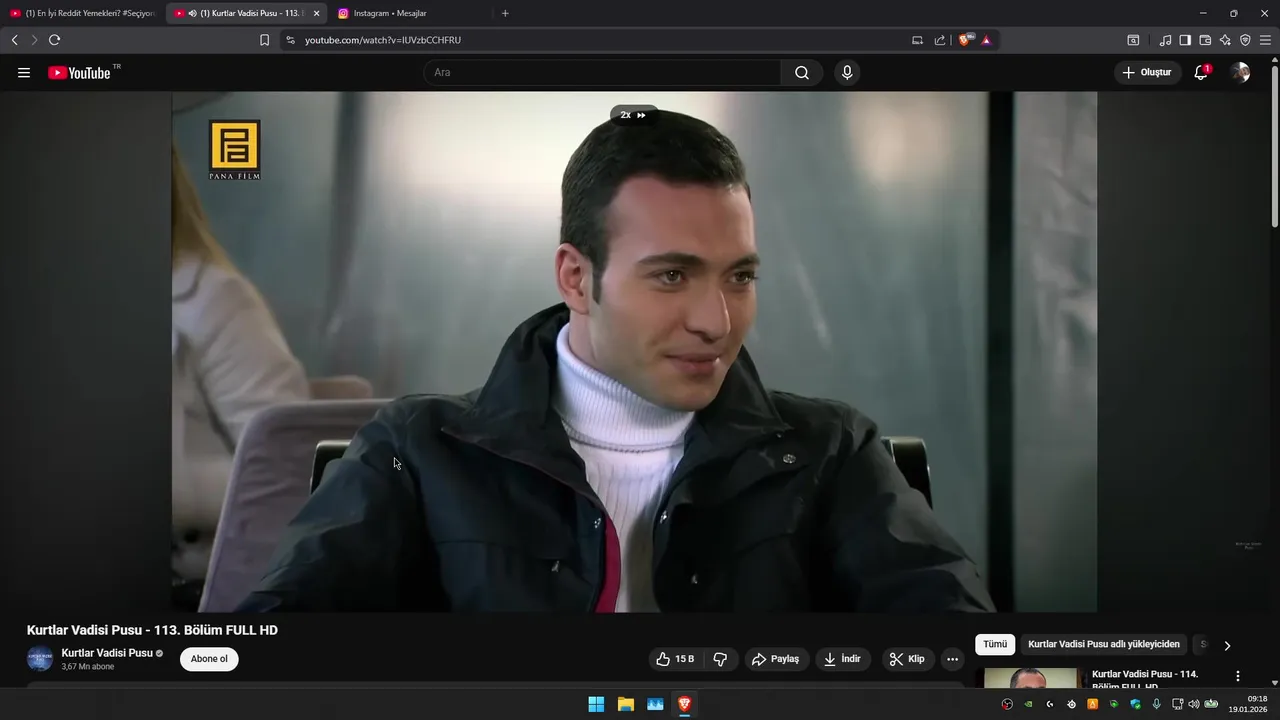Viewport: 1280px width, 720px height.
Task: Click the YouTube search magnifier button
Action: [802, 73]
